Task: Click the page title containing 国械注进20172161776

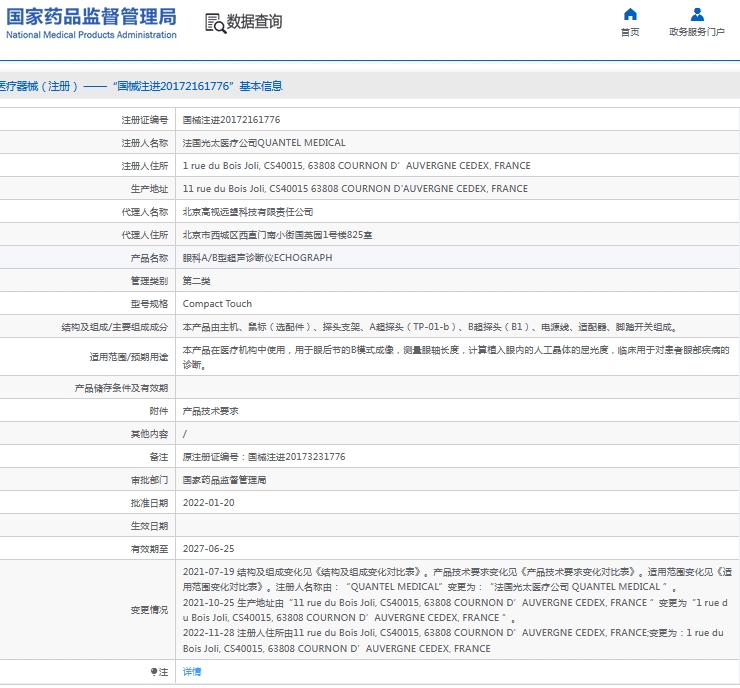Action: [x=141, y=86]
